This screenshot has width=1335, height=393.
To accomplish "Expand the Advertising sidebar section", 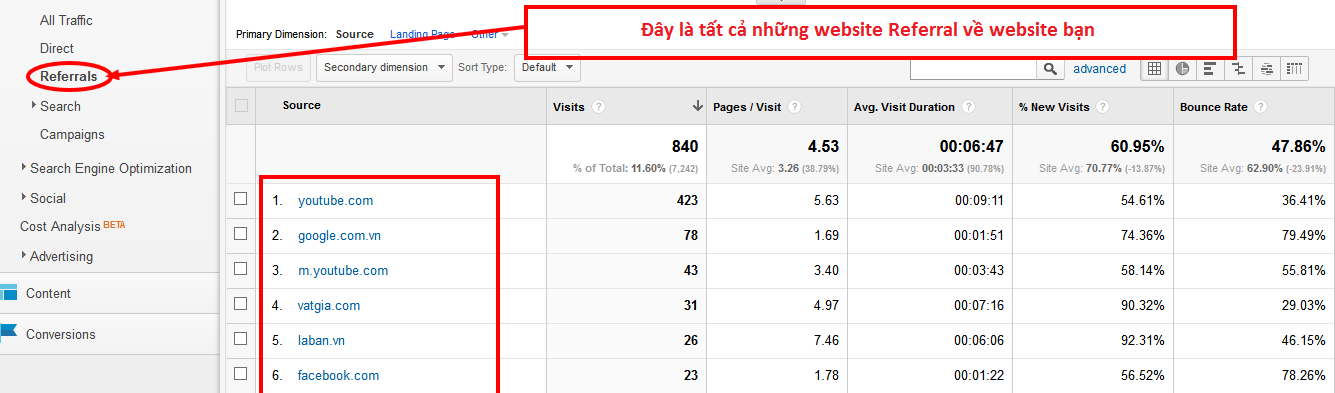I will coord(24,255).
